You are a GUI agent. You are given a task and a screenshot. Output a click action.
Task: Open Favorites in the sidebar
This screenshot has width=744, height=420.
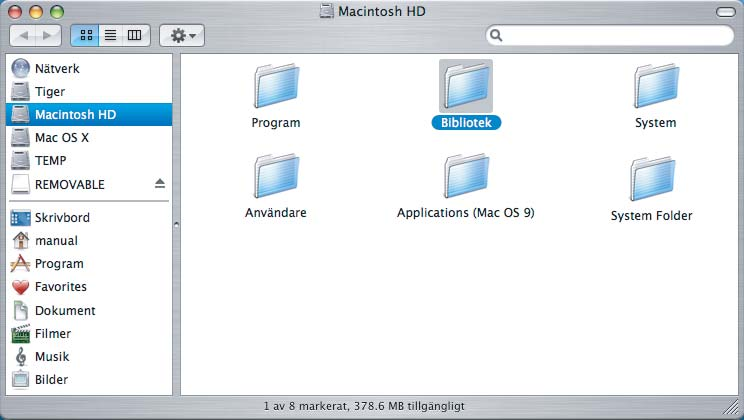point(89,287)
